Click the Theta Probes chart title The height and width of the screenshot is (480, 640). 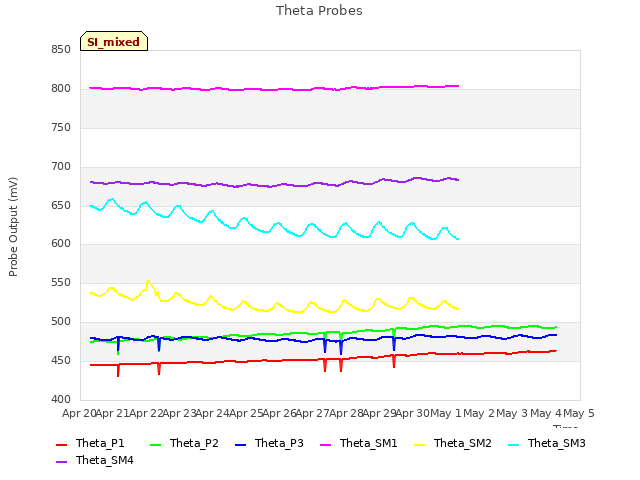pyautogui.click(x=319, y=11)
